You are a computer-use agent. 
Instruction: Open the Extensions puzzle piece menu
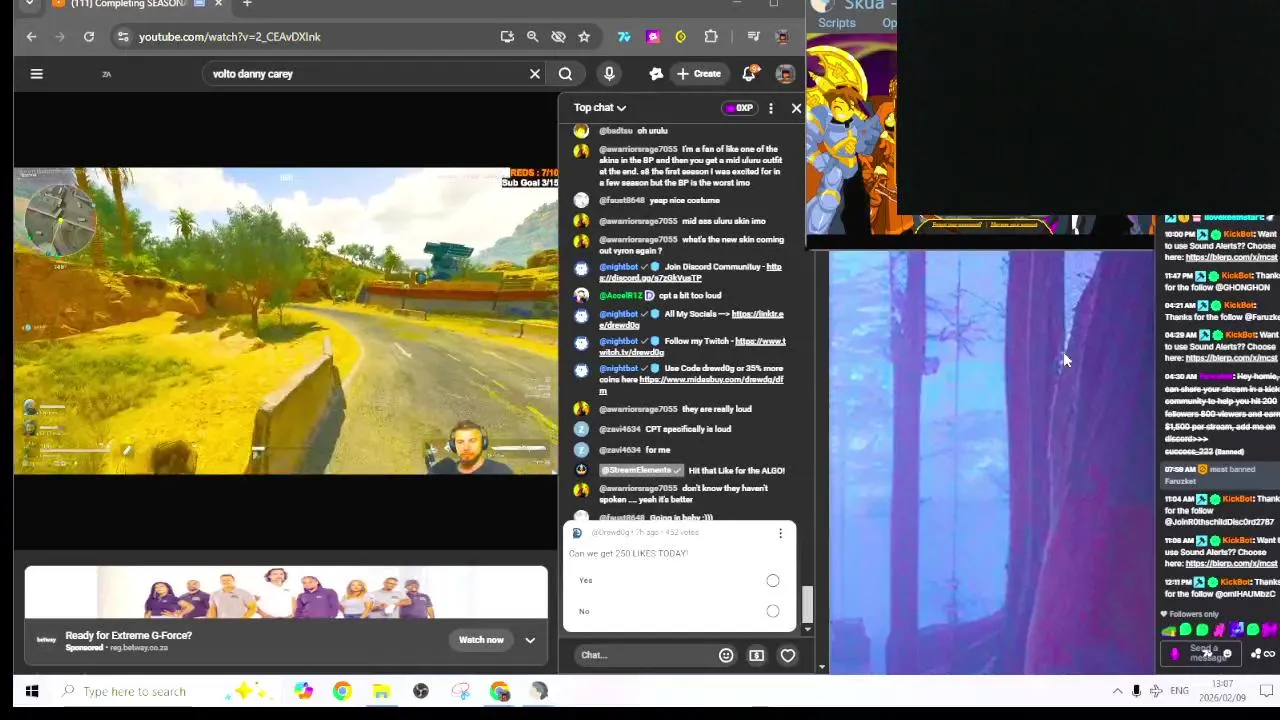[711, 37]
